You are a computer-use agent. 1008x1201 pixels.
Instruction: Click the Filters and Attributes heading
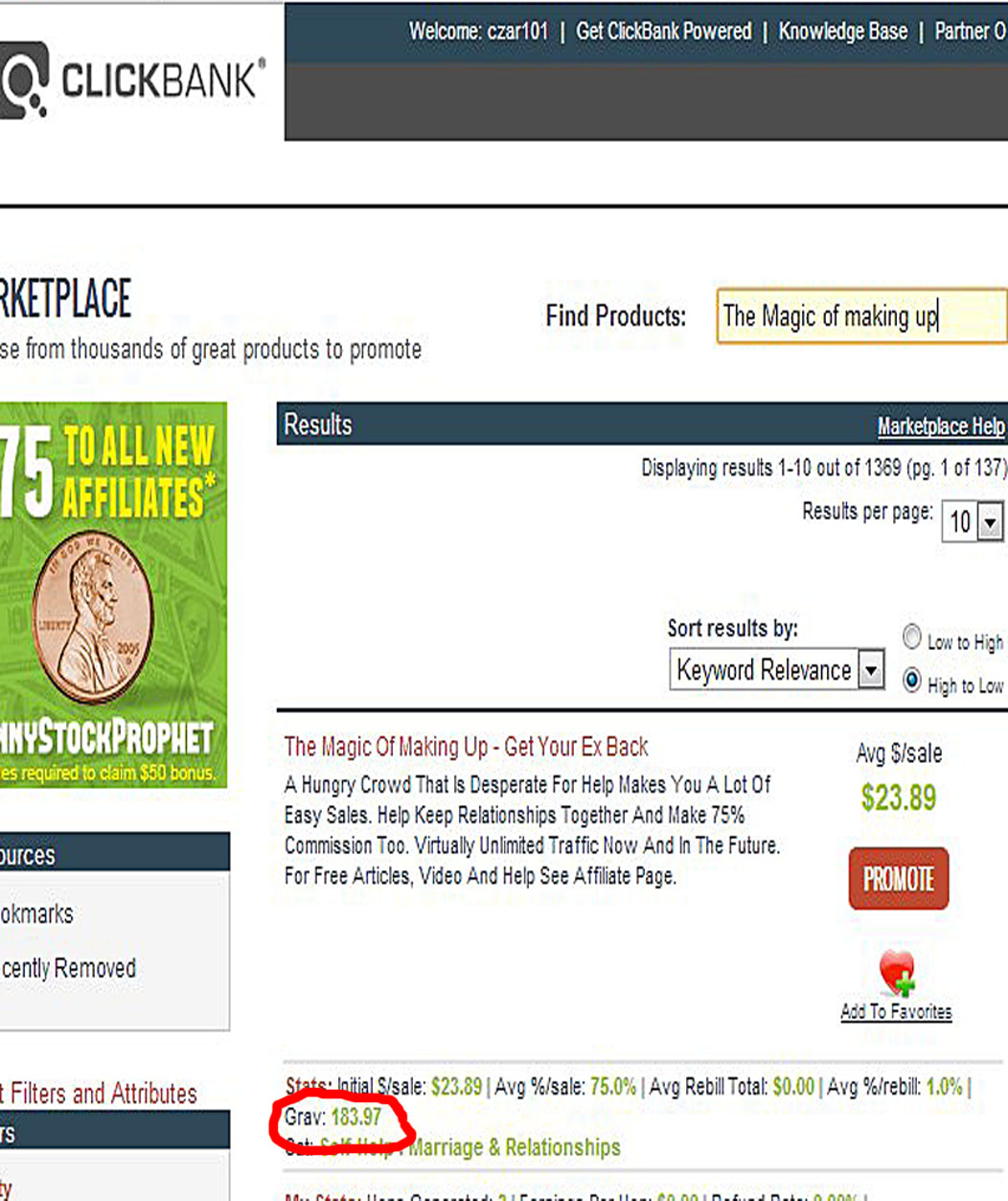[x=99, y=1094]
